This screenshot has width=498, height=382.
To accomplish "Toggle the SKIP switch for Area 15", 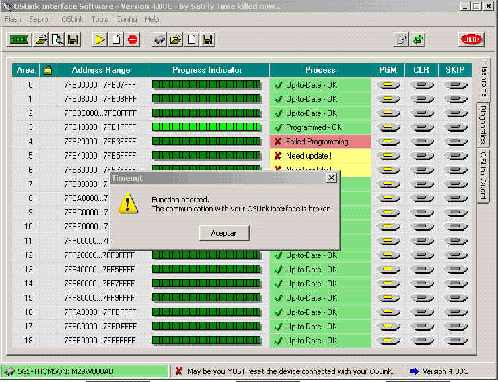I will [457, 298].
